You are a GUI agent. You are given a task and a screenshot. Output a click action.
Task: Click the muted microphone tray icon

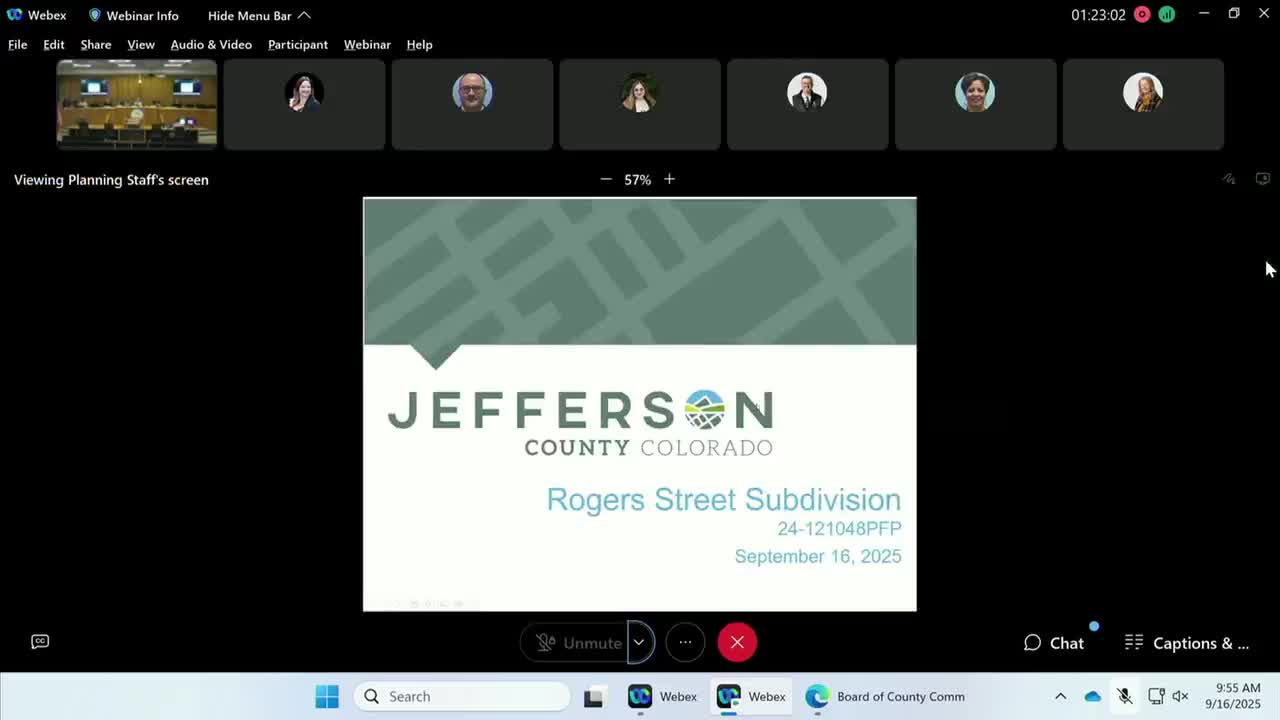pos(1124,696)
